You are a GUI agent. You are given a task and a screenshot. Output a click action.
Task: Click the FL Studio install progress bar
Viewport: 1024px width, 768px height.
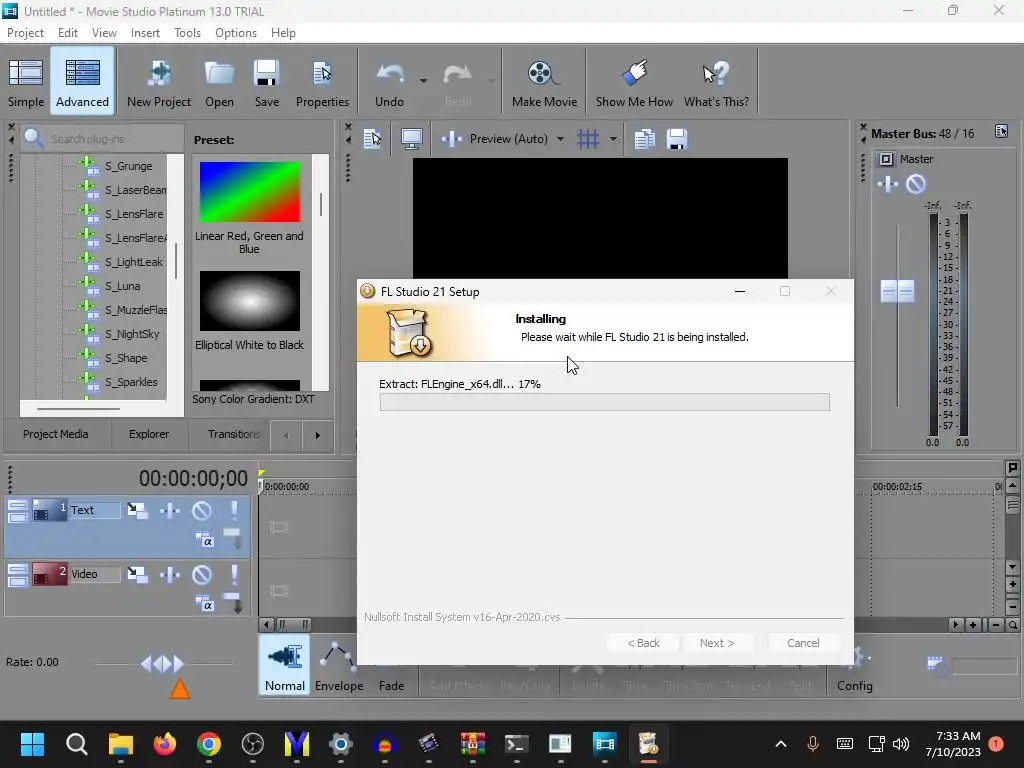pos(605,402)
